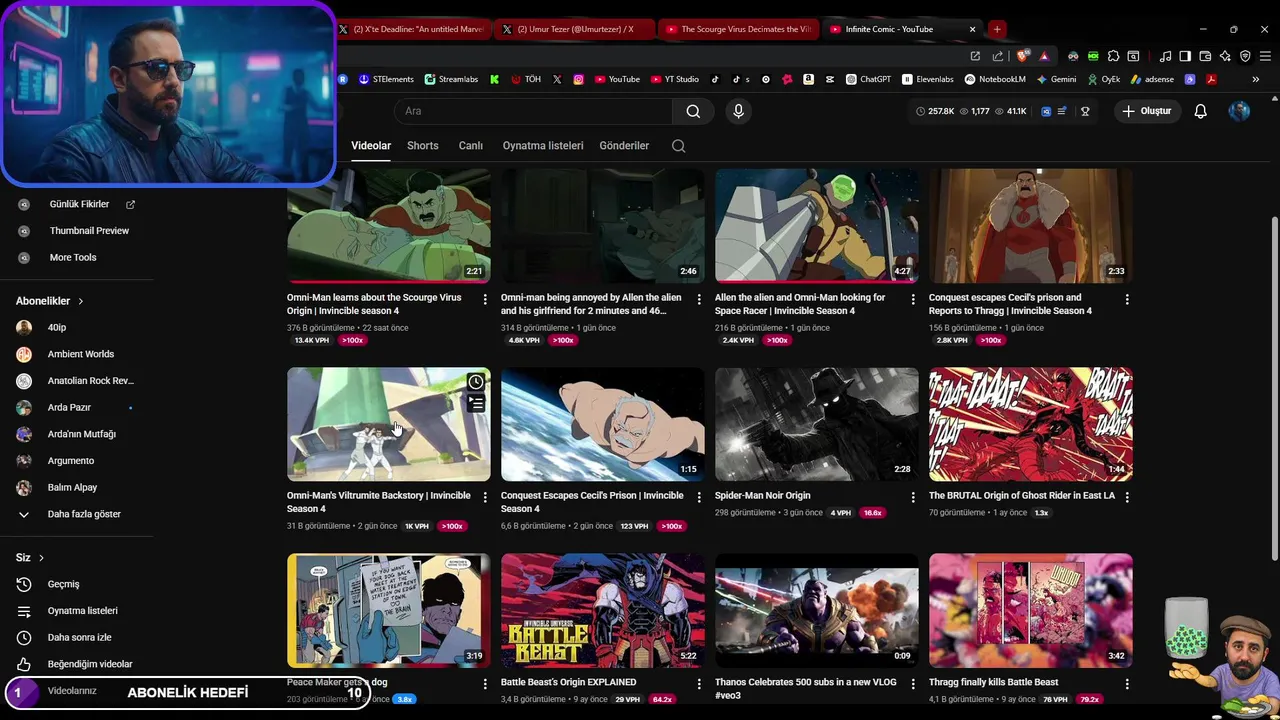Open the Spider-Man Noir Origin thumbnail

coord(816,424)
